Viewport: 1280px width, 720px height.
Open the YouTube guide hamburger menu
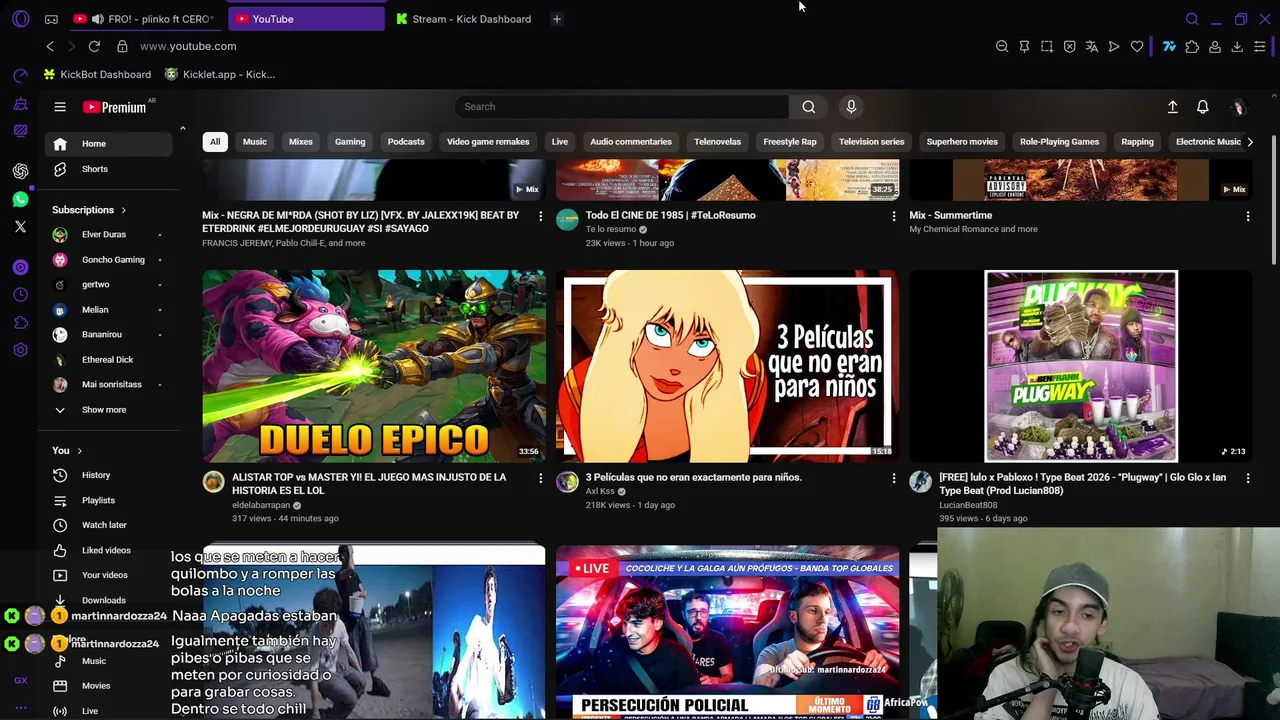[x=60, y=107]
